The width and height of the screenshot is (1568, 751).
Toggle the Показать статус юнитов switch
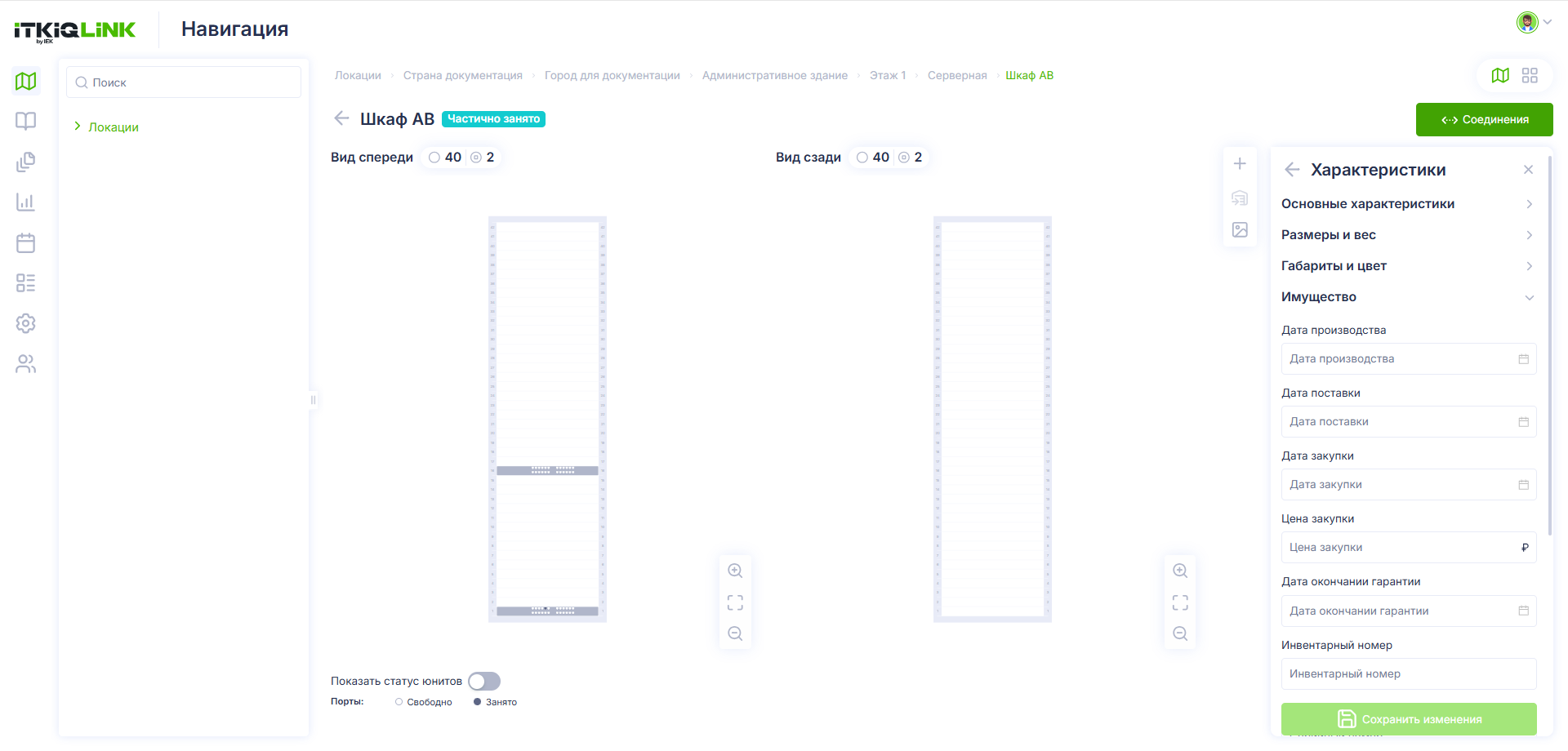pyautogui.click(x=484, y=681)
